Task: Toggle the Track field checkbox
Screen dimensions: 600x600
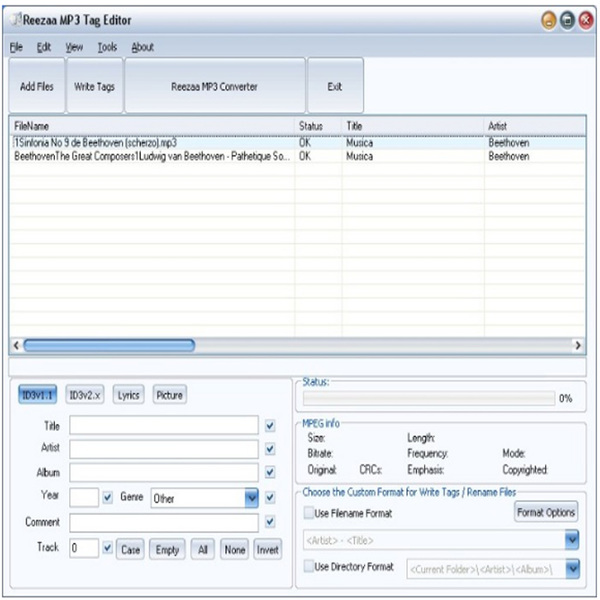Action: [x=108, y=548]
